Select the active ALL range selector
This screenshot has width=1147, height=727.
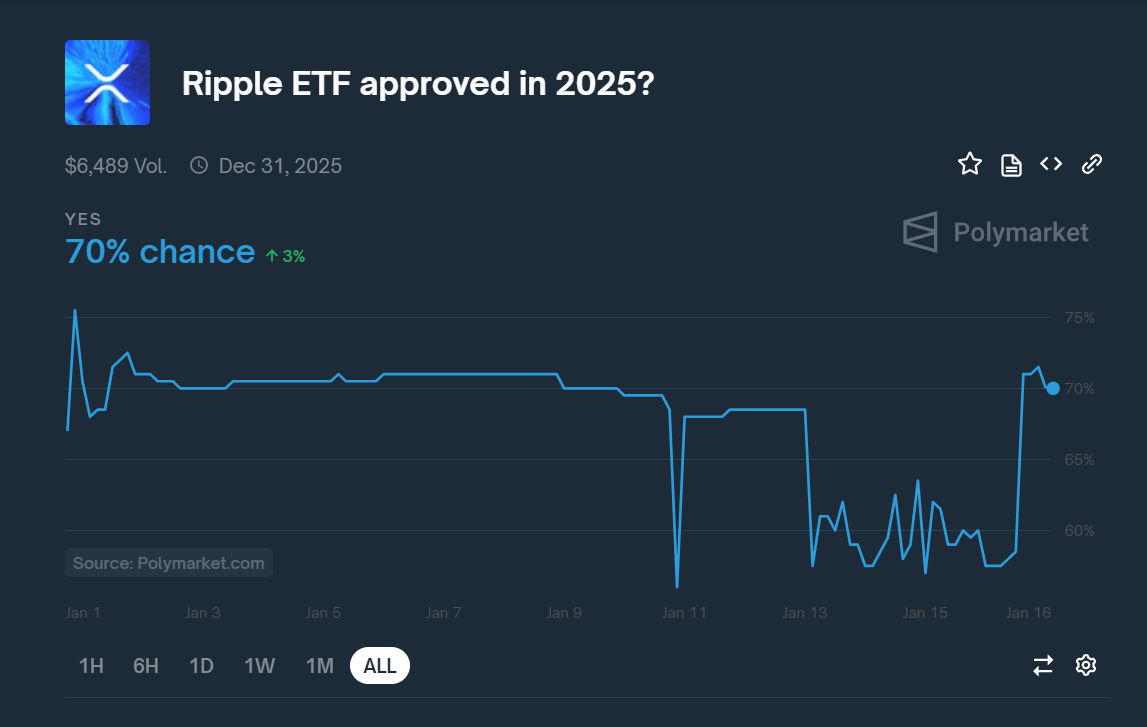point(379,665)
